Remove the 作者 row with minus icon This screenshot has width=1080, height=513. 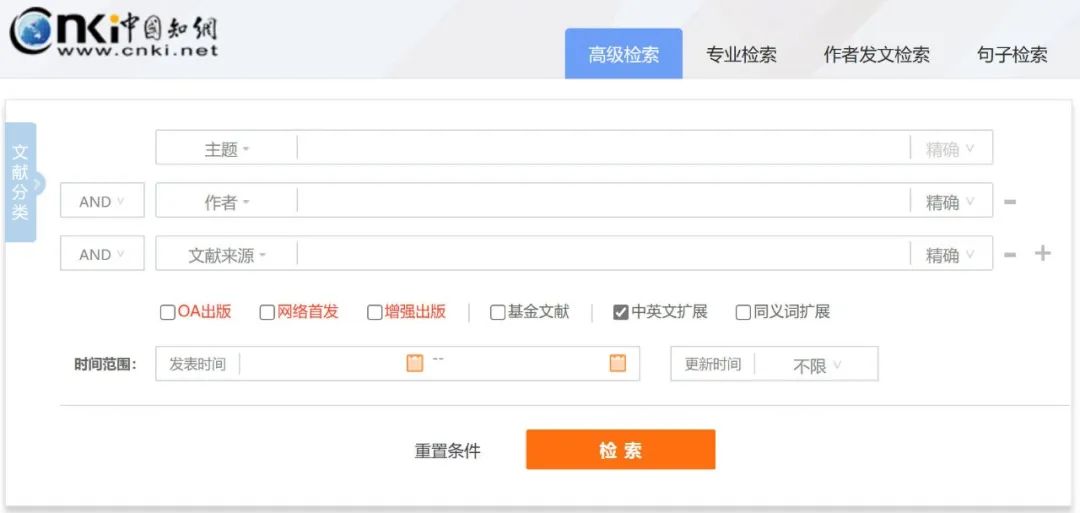pyautogui.click(x=1010, y=202)
